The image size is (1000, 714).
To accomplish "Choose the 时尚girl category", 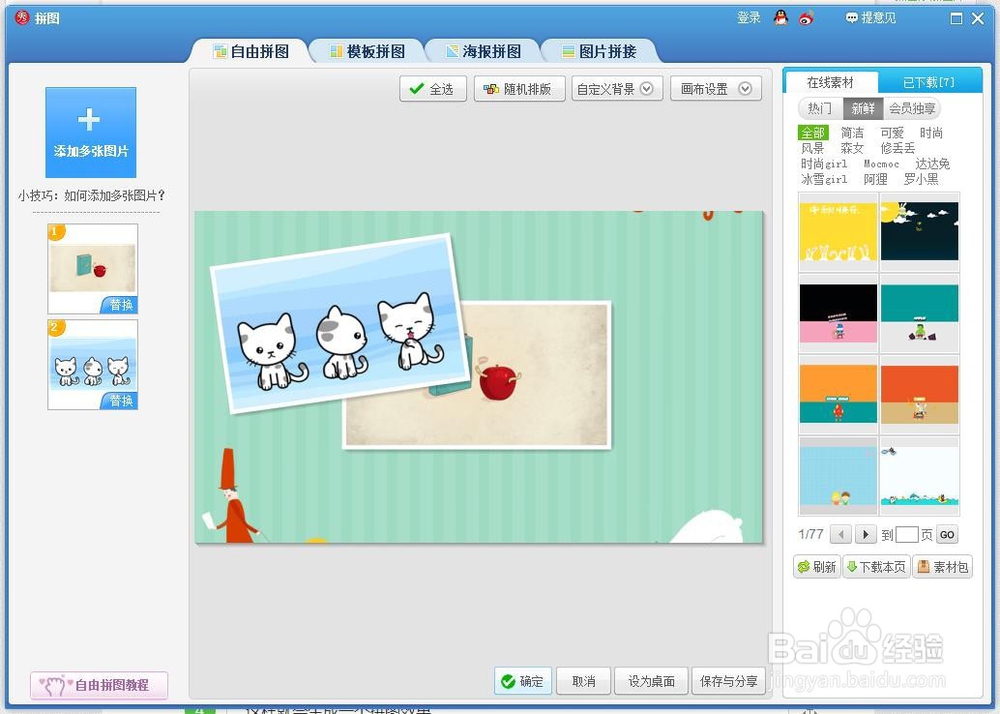I will point(824,164).
